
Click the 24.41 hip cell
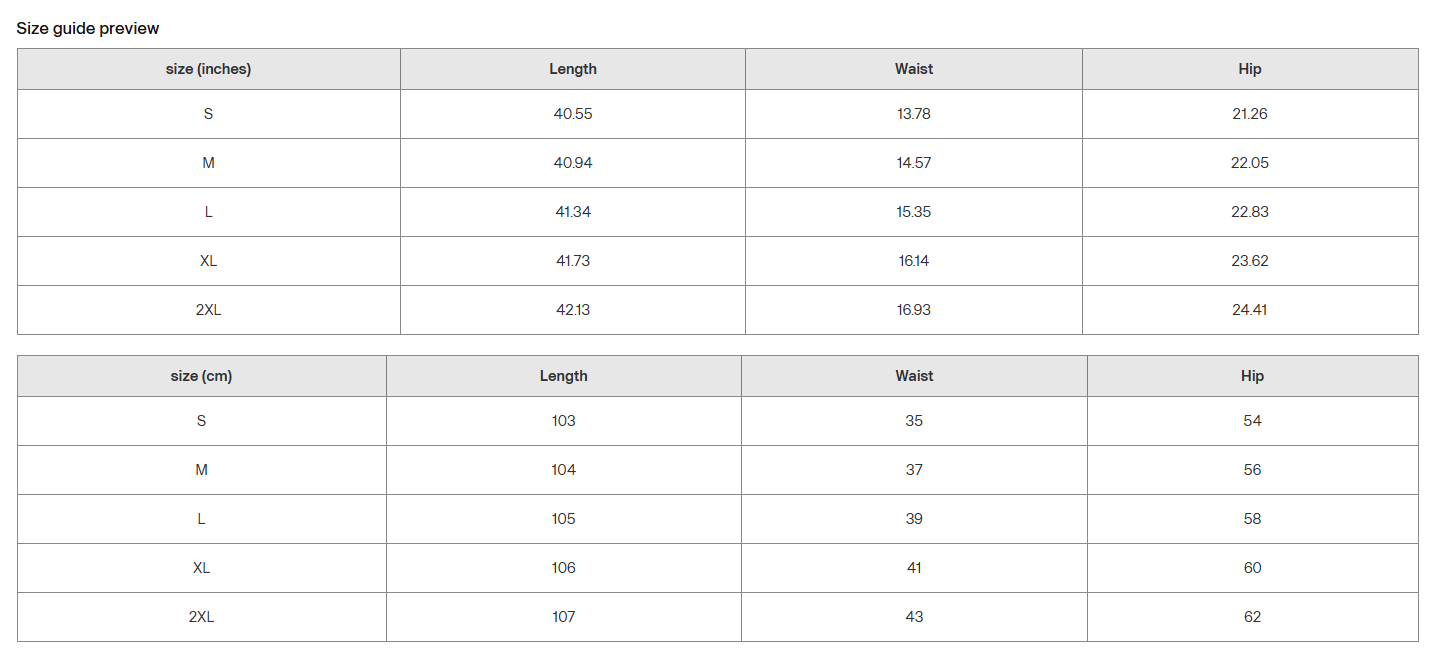point(1250,310)
